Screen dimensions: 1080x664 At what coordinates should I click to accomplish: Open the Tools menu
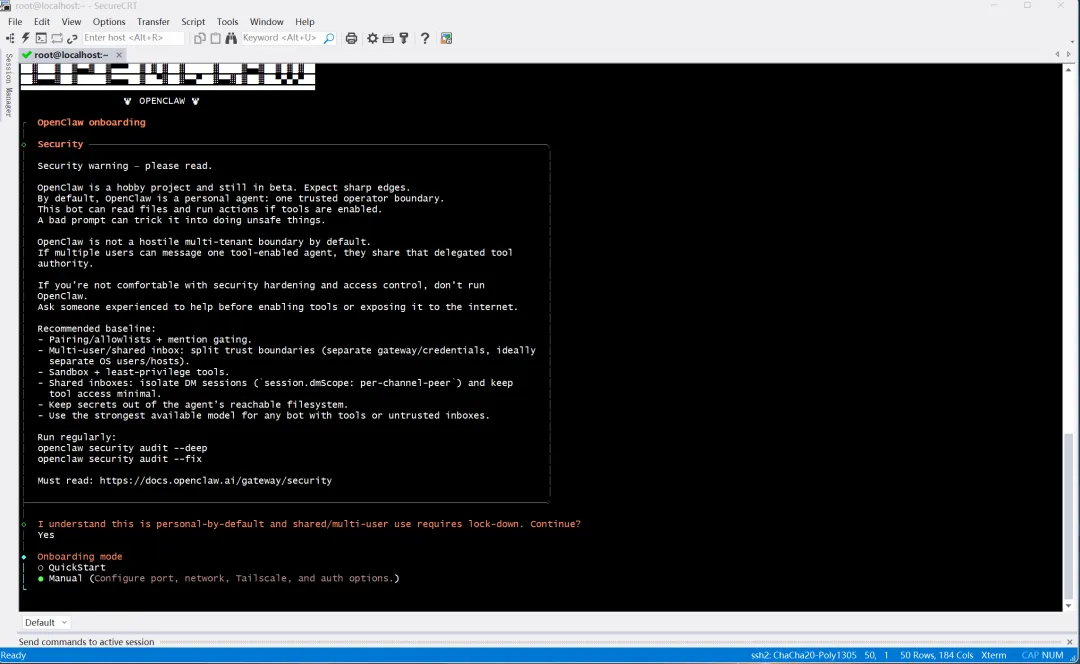pos(227,21)
